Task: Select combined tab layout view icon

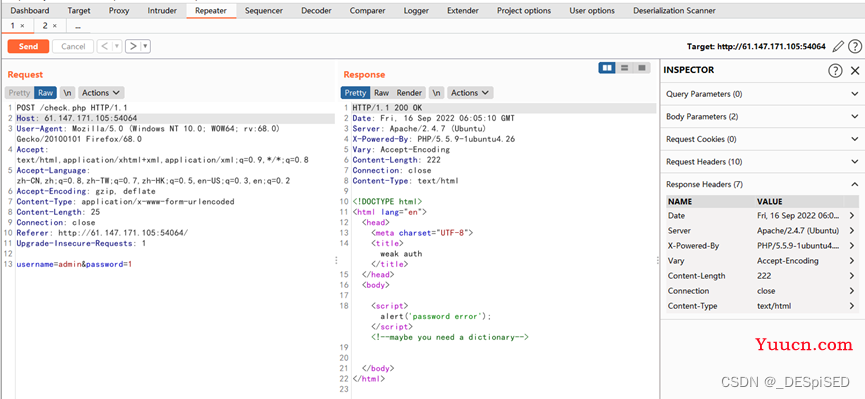Action: pyautogui.click(x=642, y=67)
